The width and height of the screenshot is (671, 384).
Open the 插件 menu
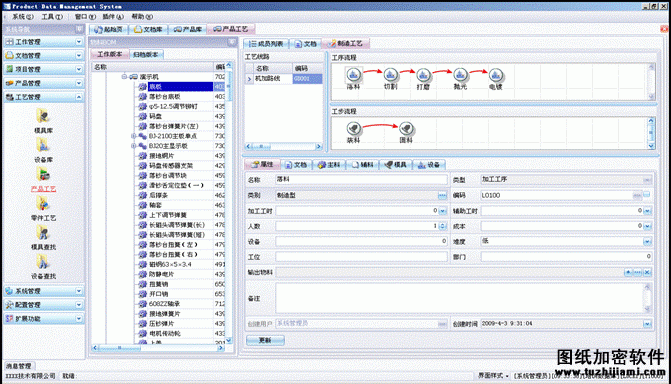[x=113, y=17]
